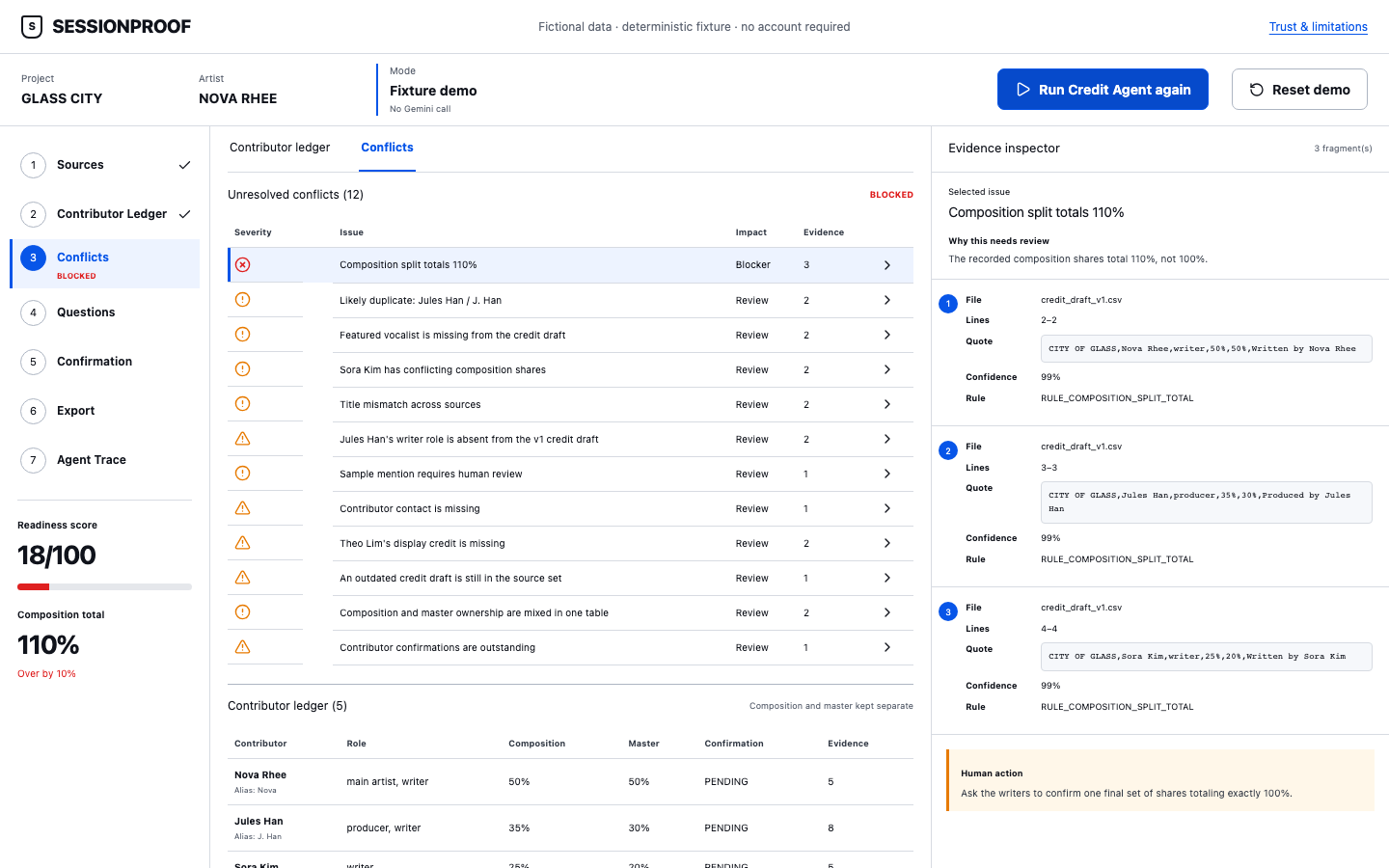Screen dimensions: 1389x868
Task: Click the red BLOCKED status label above table
Action: pyautogui.click(x=891, y=195)
